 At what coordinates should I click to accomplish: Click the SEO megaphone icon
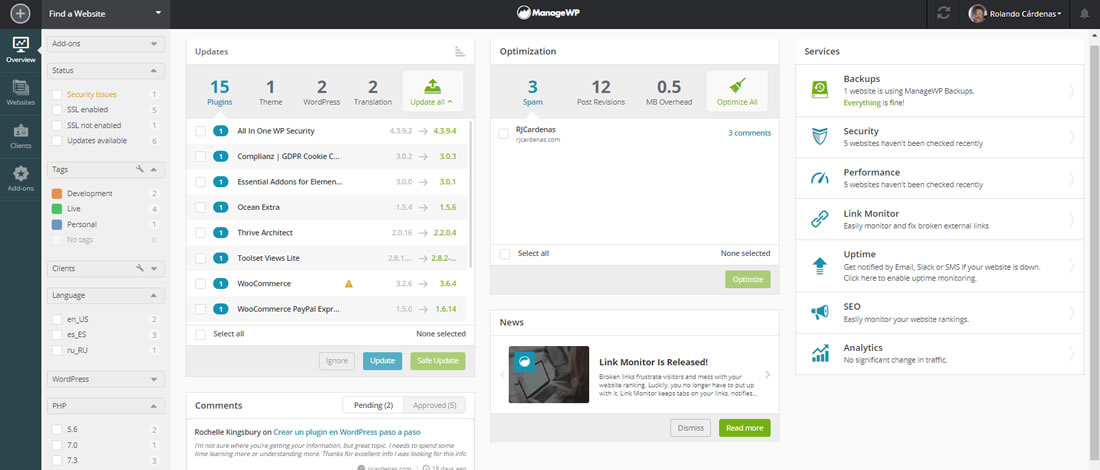(819, 312)
